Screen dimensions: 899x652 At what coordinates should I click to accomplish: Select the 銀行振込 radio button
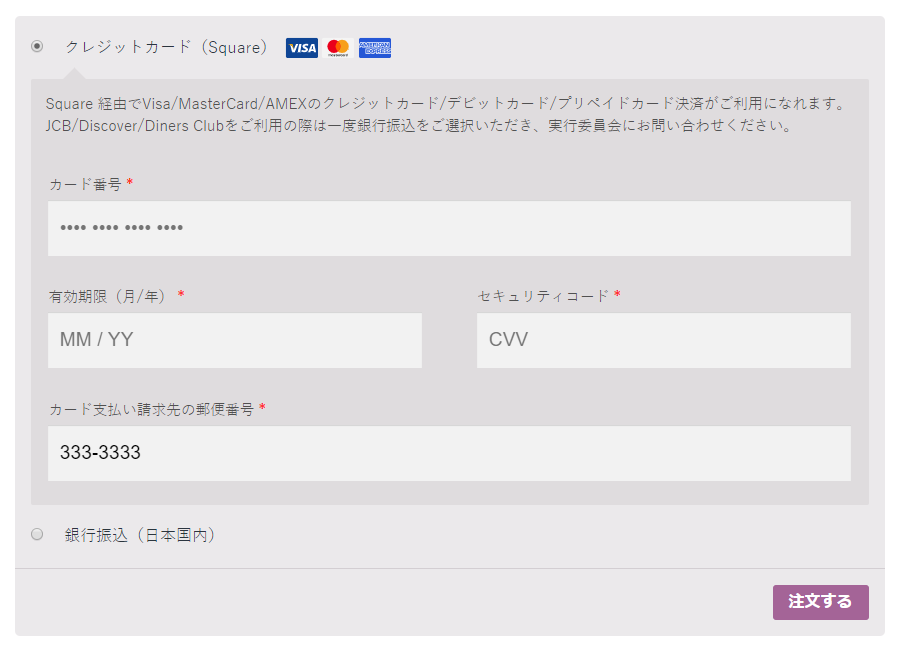[37, 534]
